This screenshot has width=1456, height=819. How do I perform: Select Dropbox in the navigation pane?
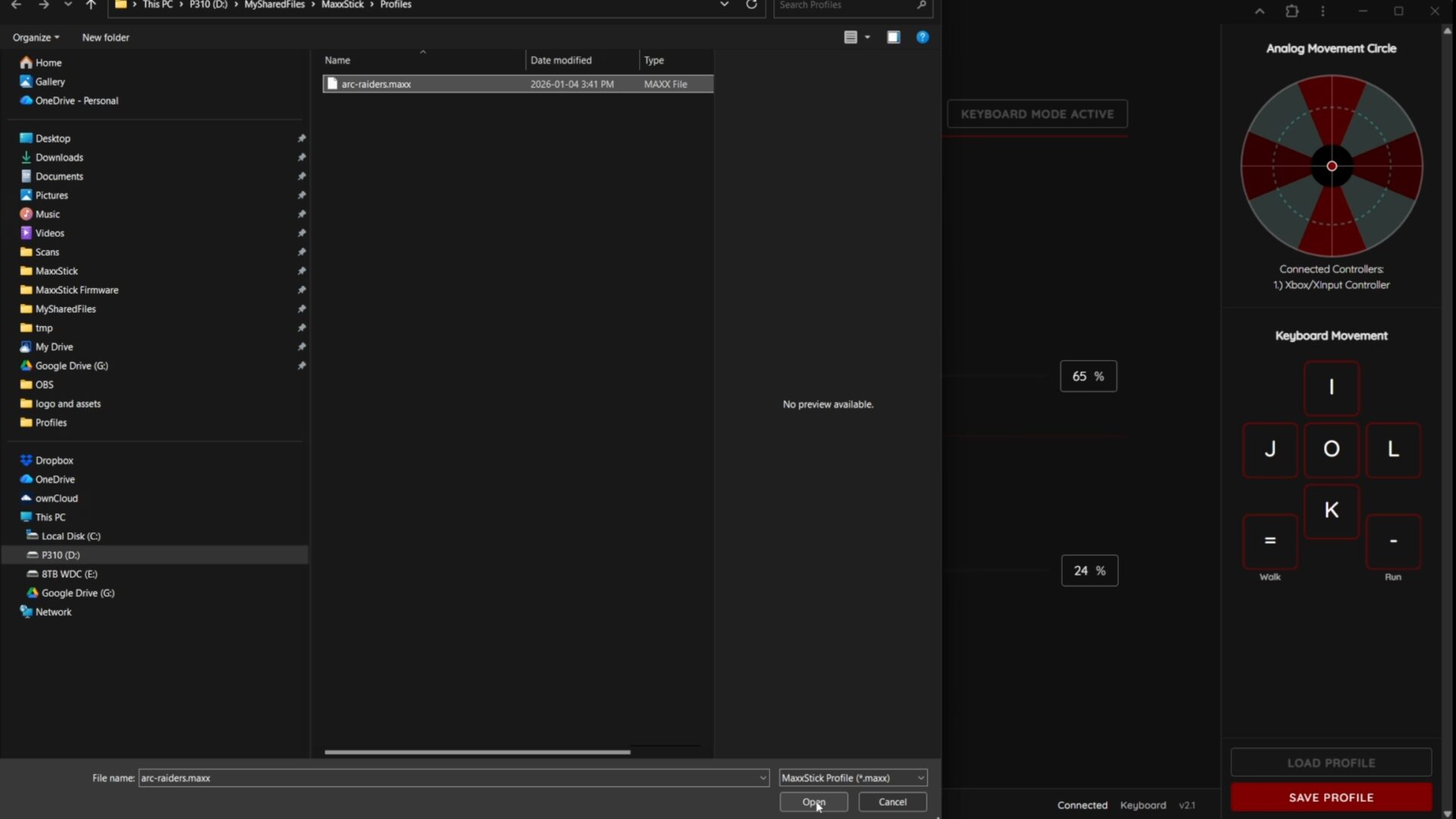[46, 461]
